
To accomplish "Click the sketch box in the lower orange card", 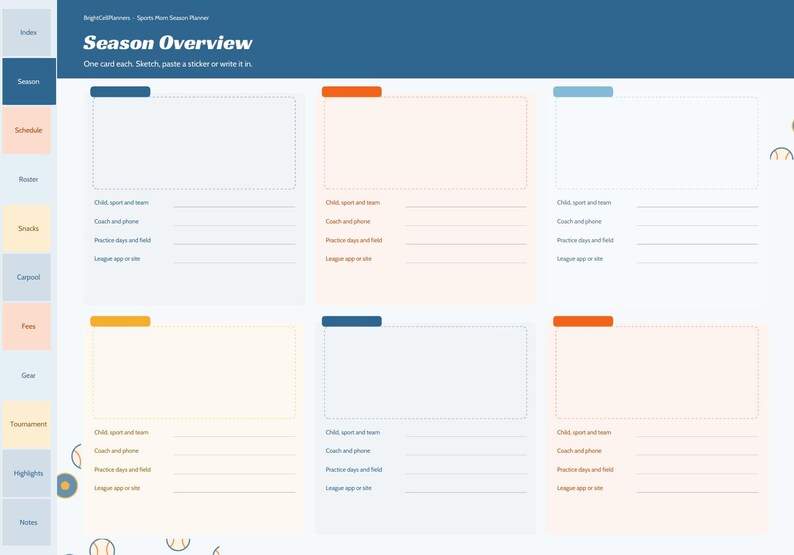I will [657, 373].
